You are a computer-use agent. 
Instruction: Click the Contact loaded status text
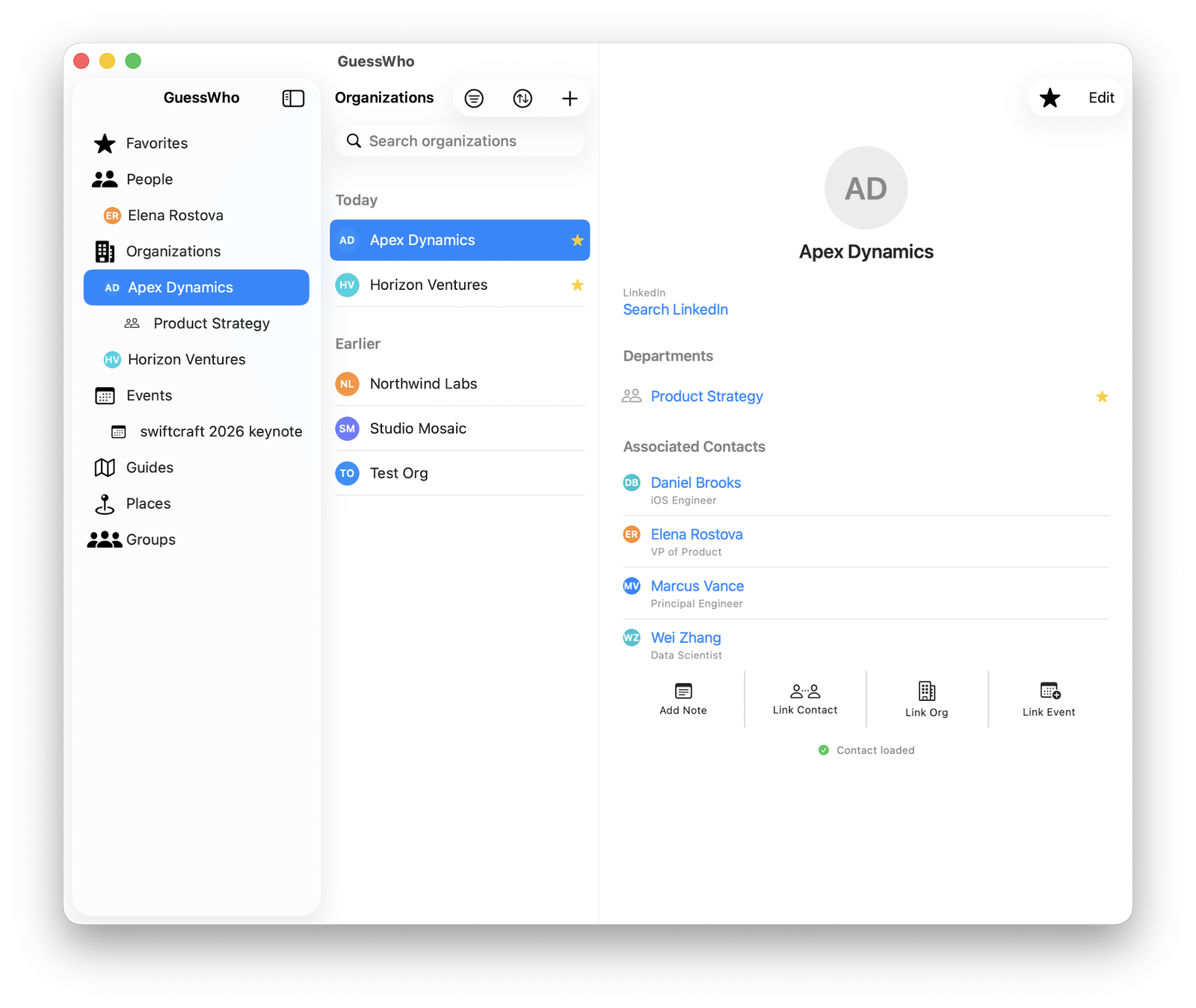click(x=875, y=750)
